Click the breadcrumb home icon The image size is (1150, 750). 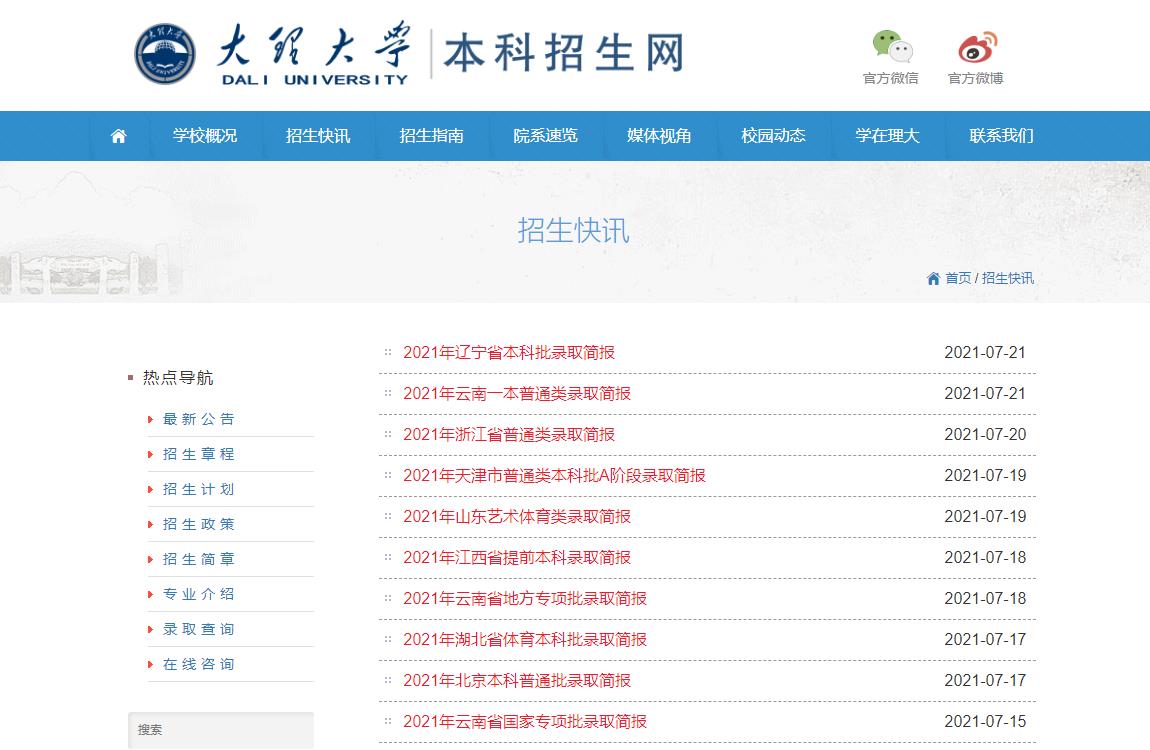tap(933, 279)
